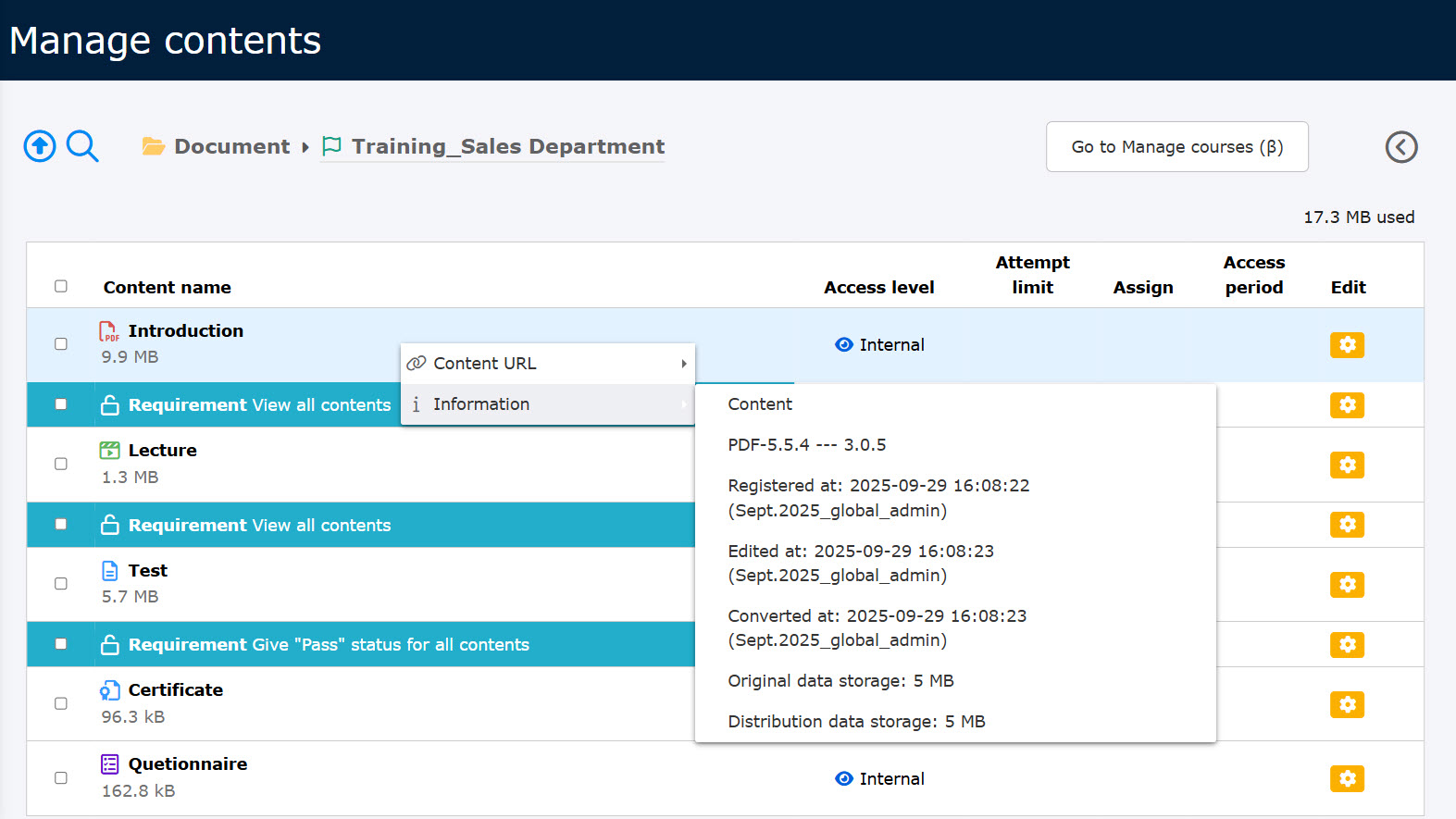This screenshot has width=1456, height=819.
Task: Toggle Internal eye icon for Quetionnaire
Action: pos(843,779)
